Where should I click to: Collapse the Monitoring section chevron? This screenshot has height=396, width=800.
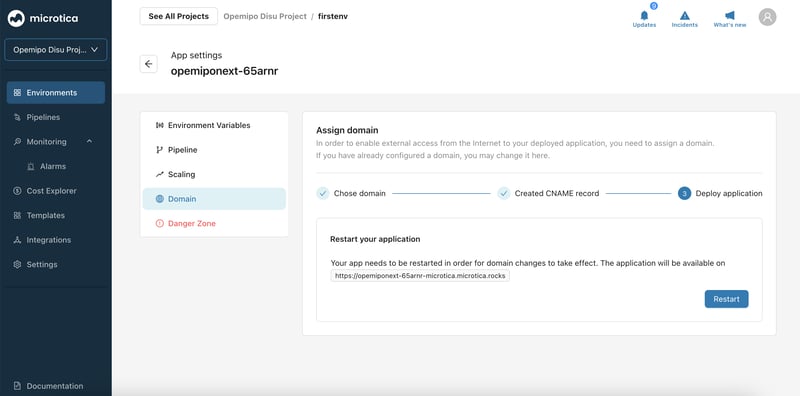click(x=89, y=141)
